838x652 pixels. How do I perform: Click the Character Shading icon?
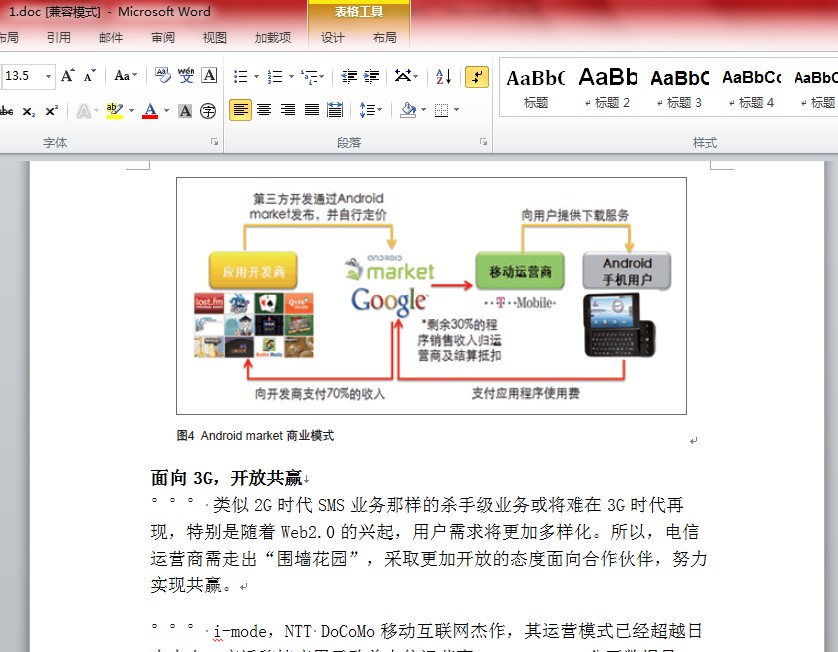point(185,111)
